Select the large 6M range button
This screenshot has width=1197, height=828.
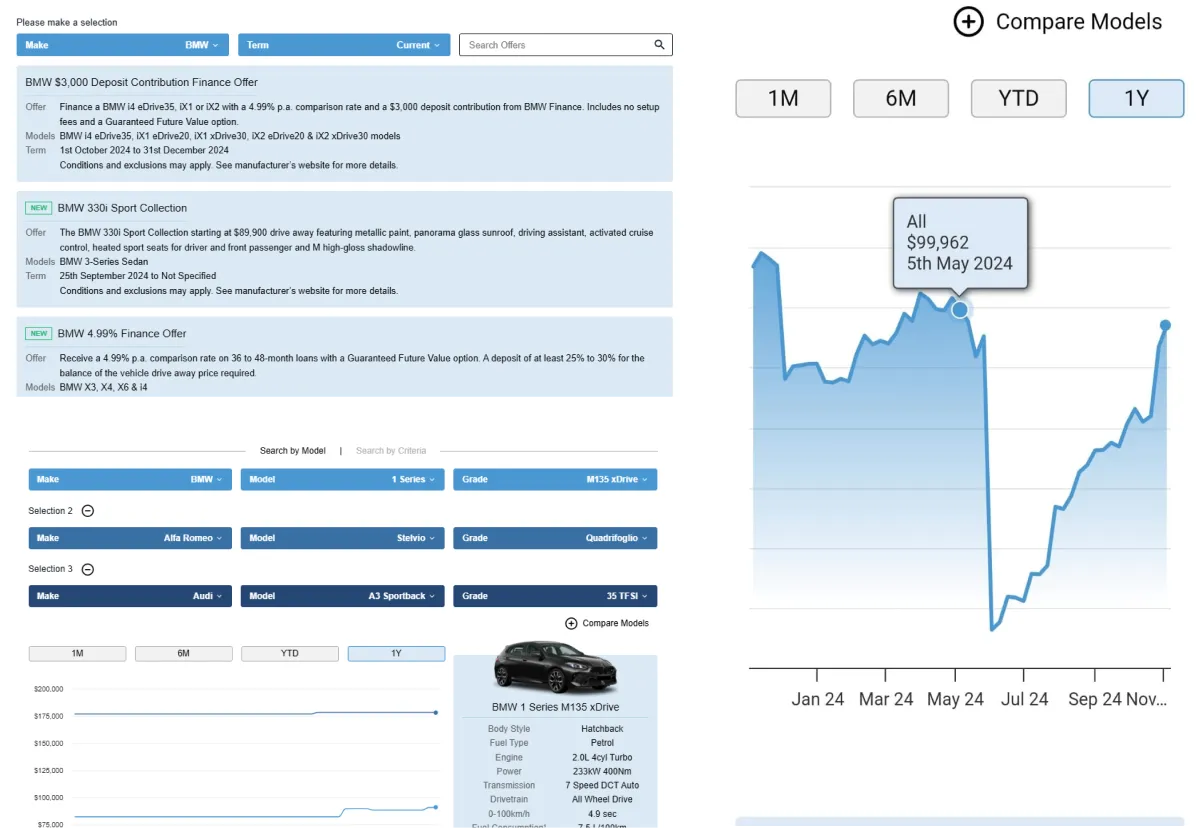[901, 98]
